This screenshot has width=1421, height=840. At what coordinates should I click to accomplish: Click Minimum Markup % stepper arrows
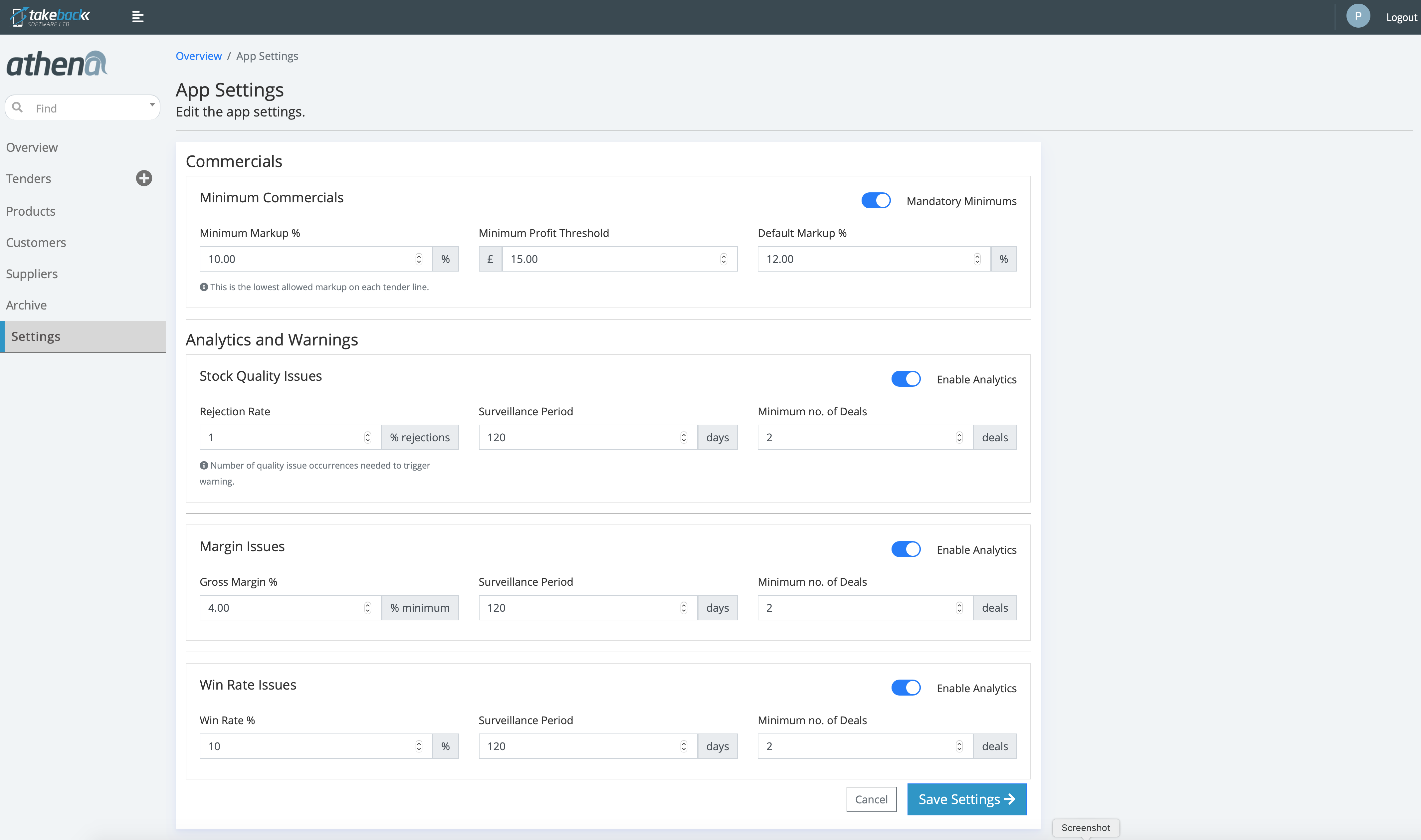[419, 259]
